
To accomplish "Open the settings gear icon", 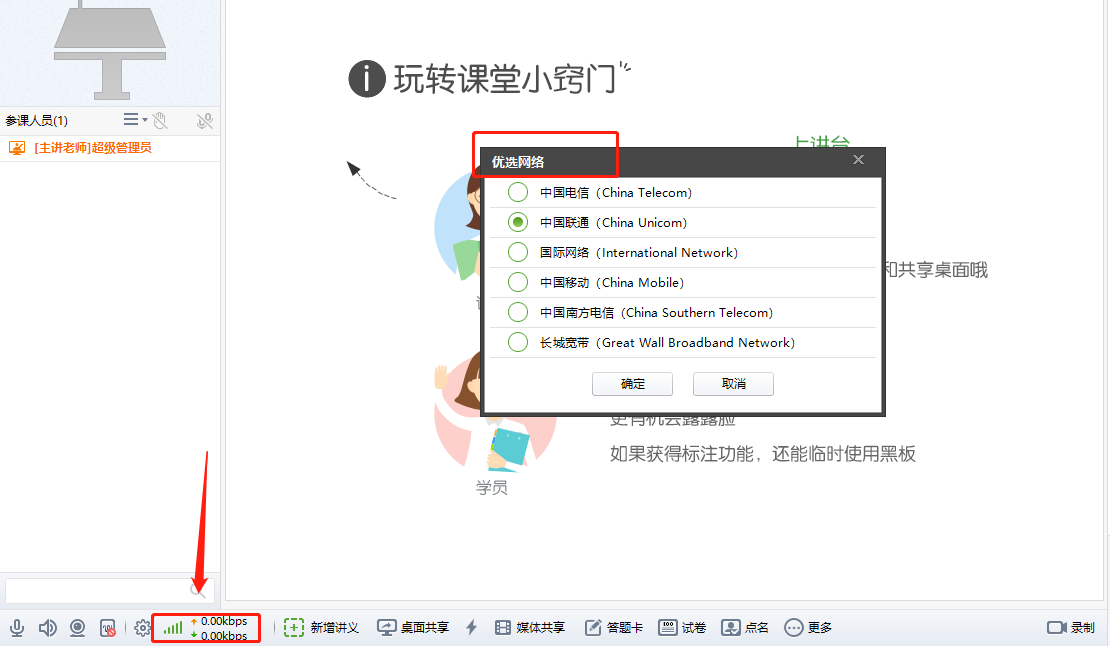I will point(142,628).
